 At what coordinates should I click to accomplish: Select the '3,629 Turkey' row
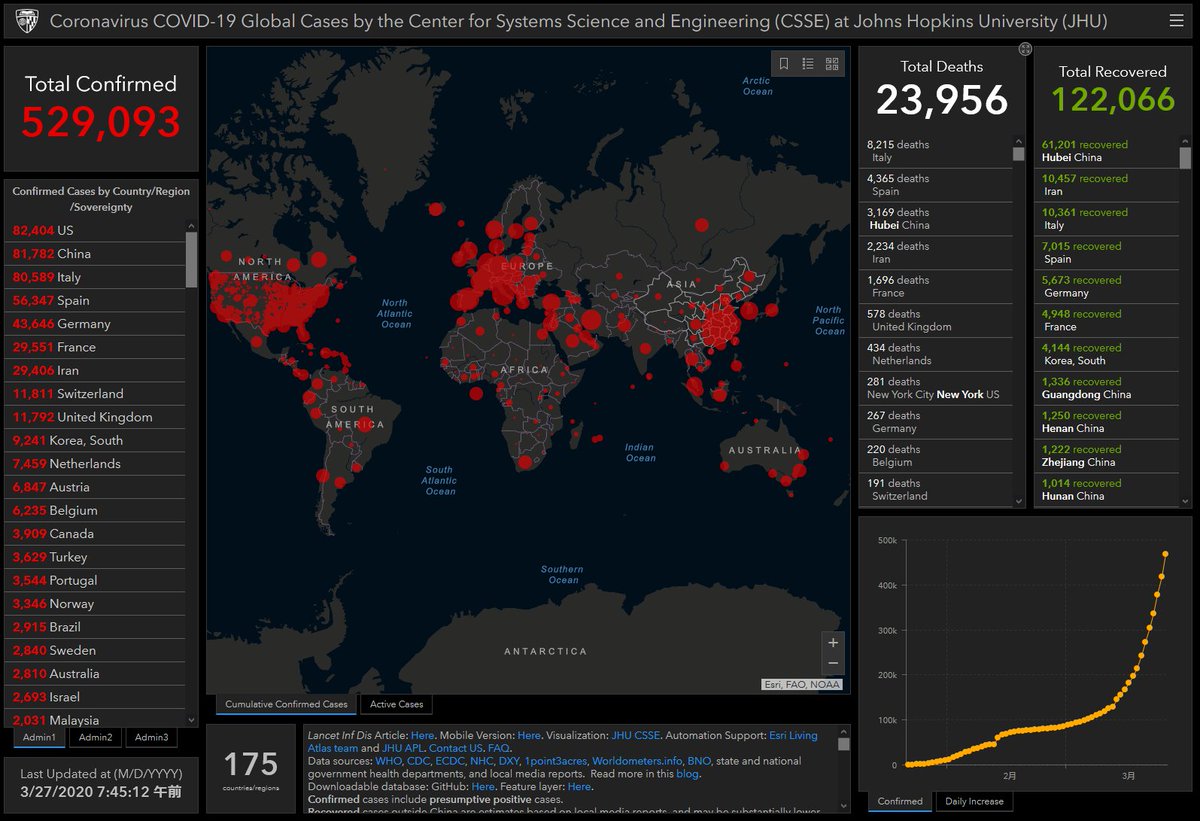coord(95,557)
